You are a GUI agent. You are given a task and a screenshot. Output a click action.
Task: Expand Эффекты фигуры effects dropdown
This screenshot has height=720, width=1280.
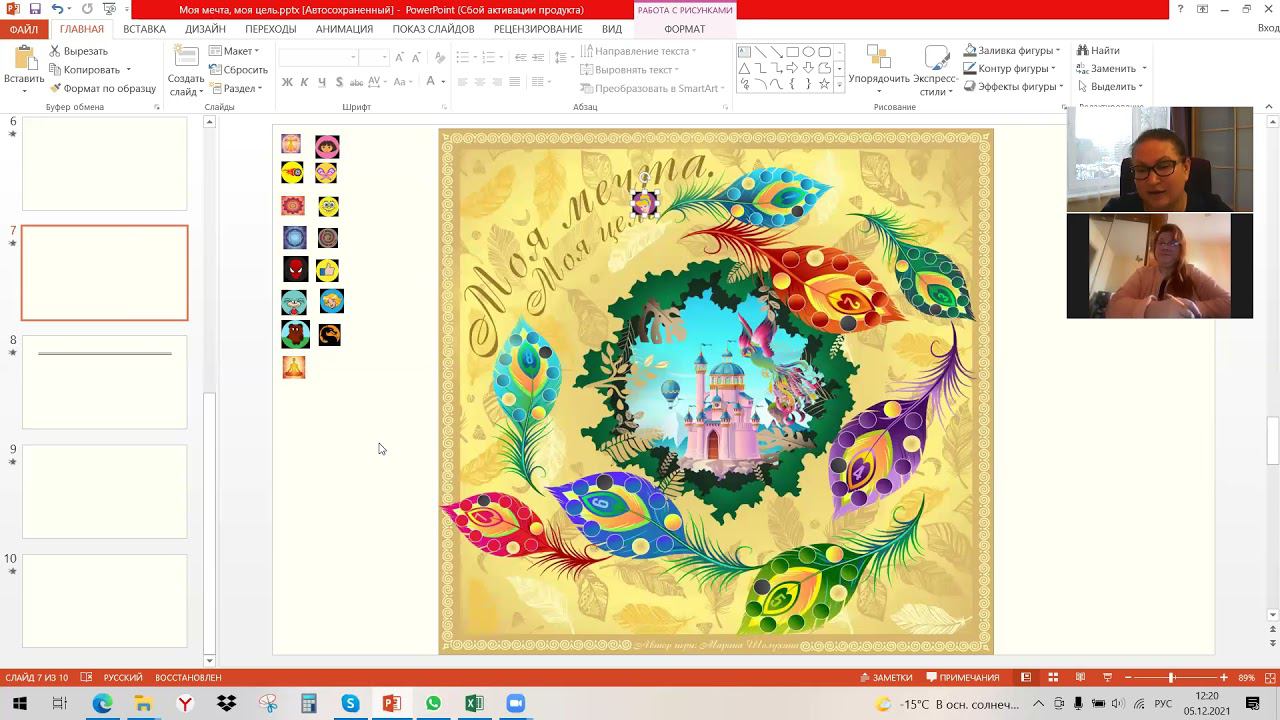tap(1014, 86)
